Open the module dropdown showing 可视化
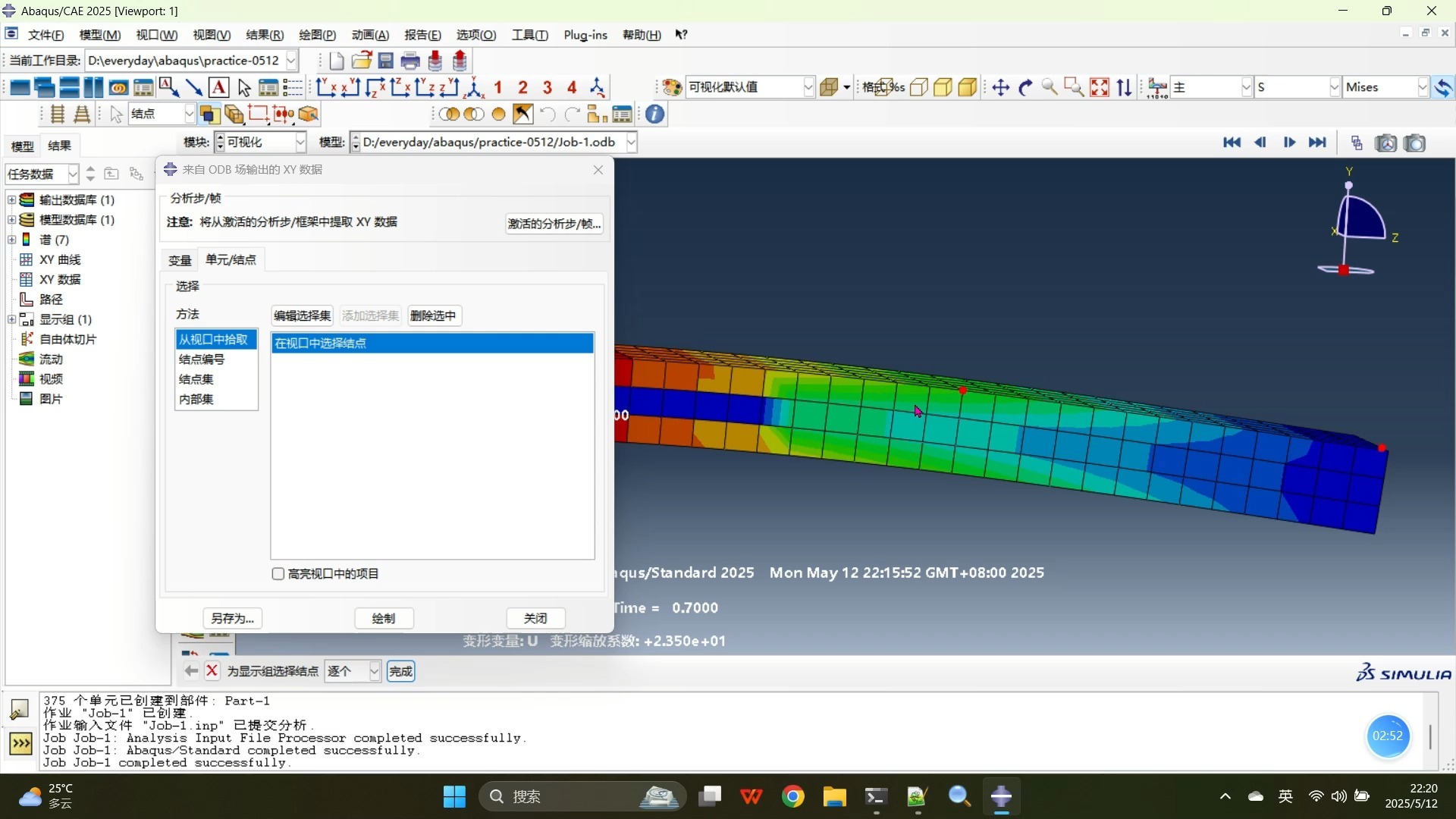1456x819 pixels. [x=300, y=143]
